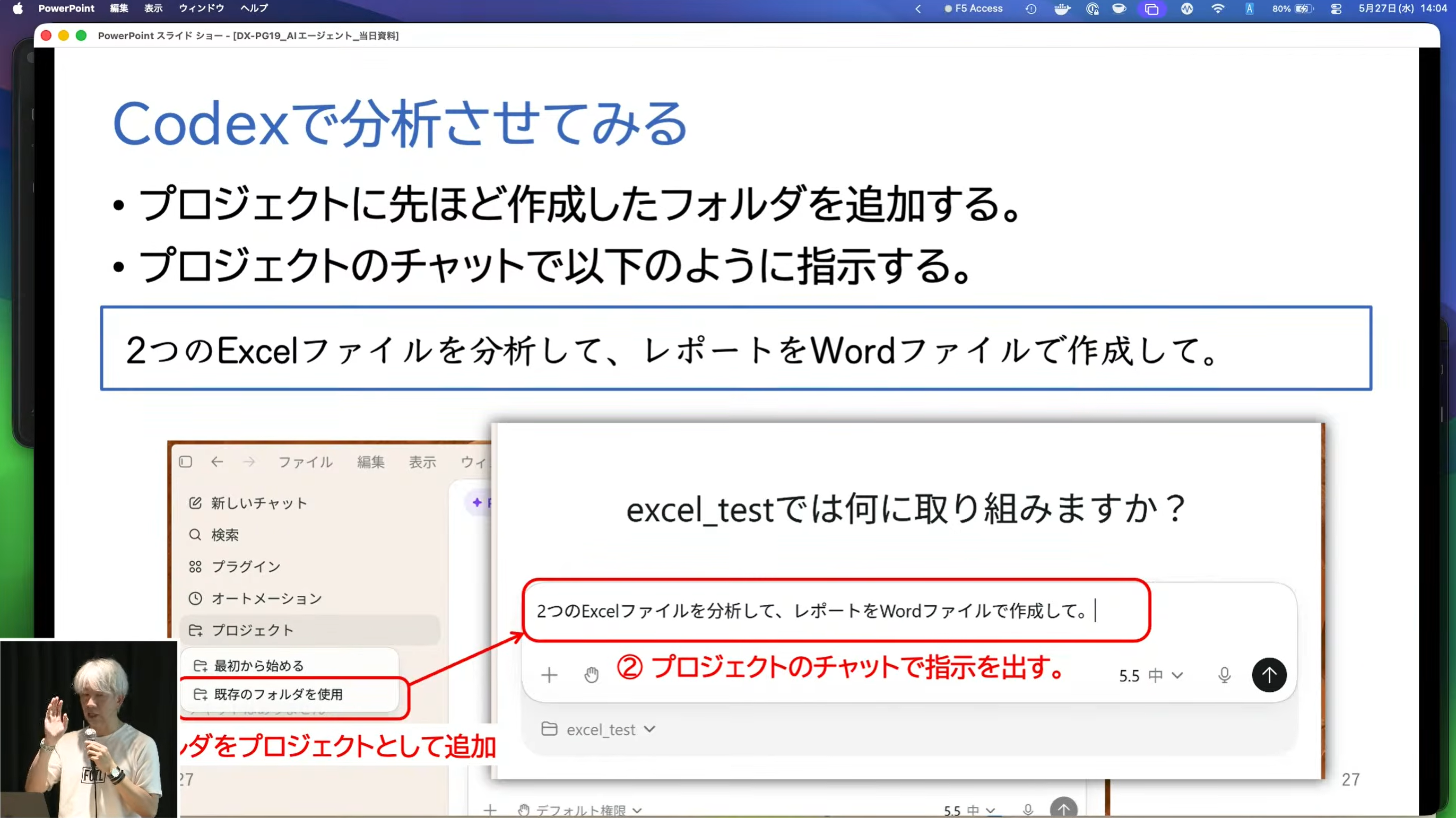Open the ウィンドウ menu in the menu bar
Viewport: 1456px width, 818px height.
[201, 8]
